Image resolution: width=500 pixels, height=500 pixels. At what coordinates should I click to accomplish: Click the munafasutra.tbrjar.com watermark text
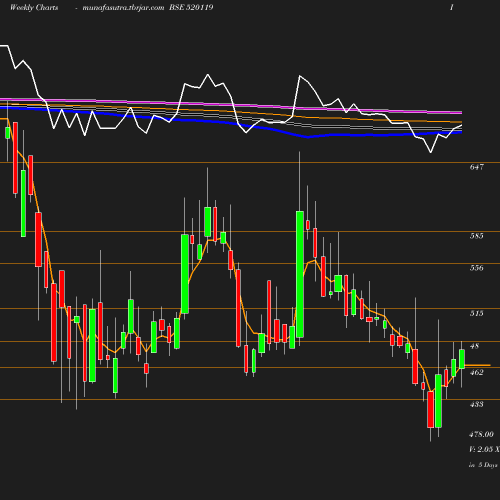click(x=123, y=8)
